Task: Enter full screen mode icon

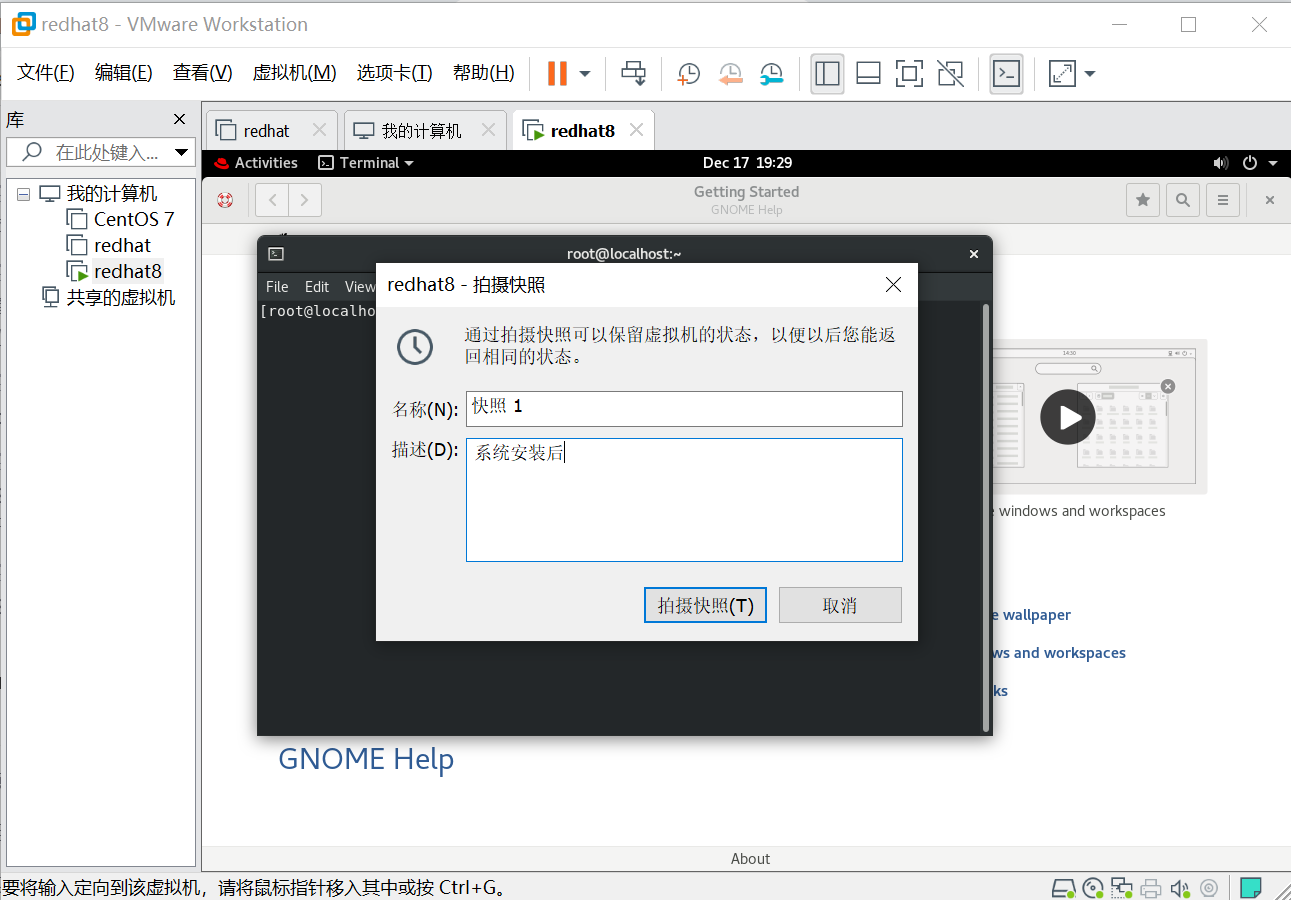Action: [x=909, y=73]
